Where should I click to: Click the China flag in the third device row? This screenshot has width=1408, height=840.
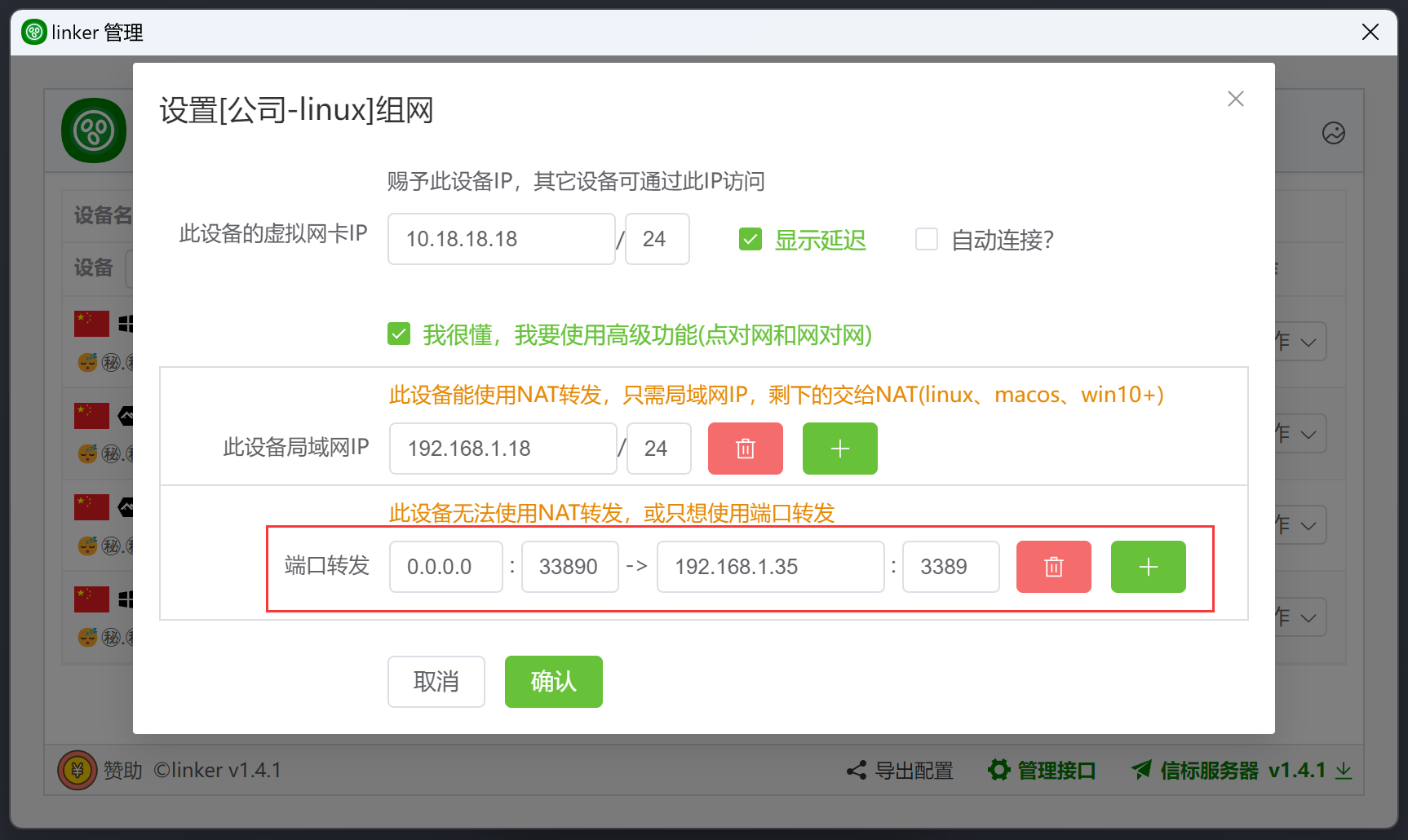coord(91,507)
